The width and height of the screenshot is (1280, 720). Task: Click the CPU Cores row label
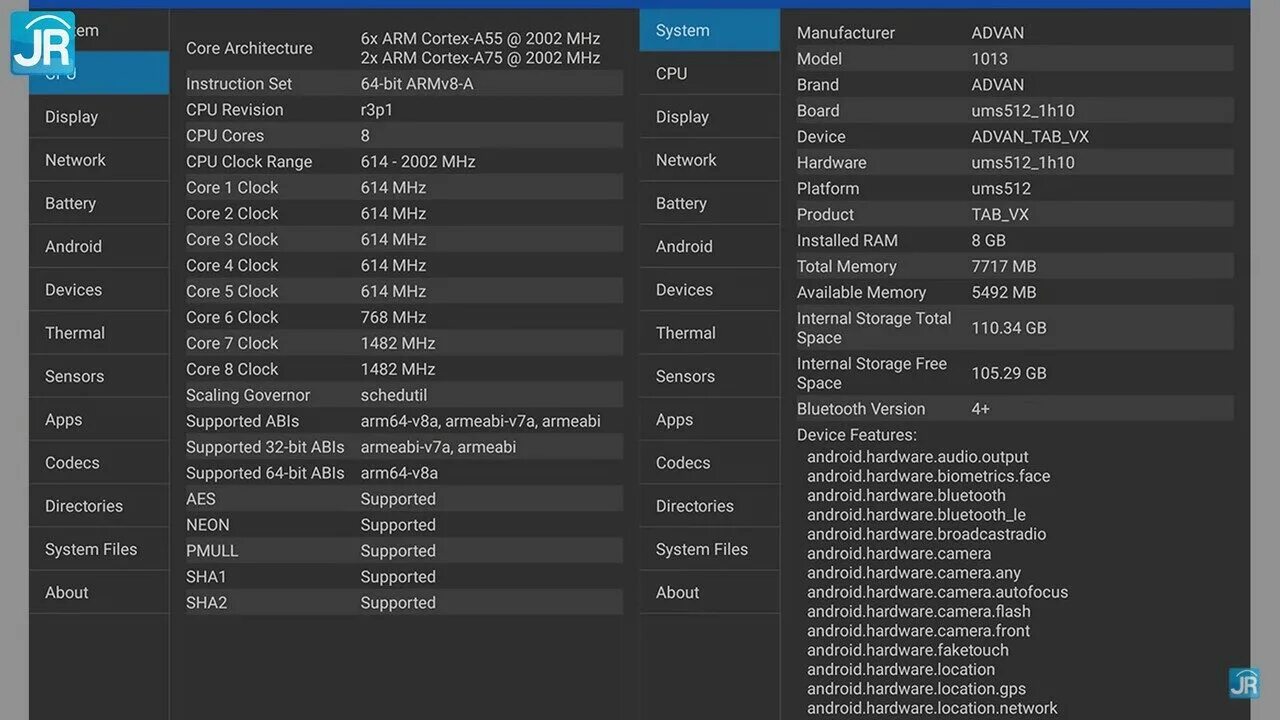pyautogui.click(x=225, y=136)
